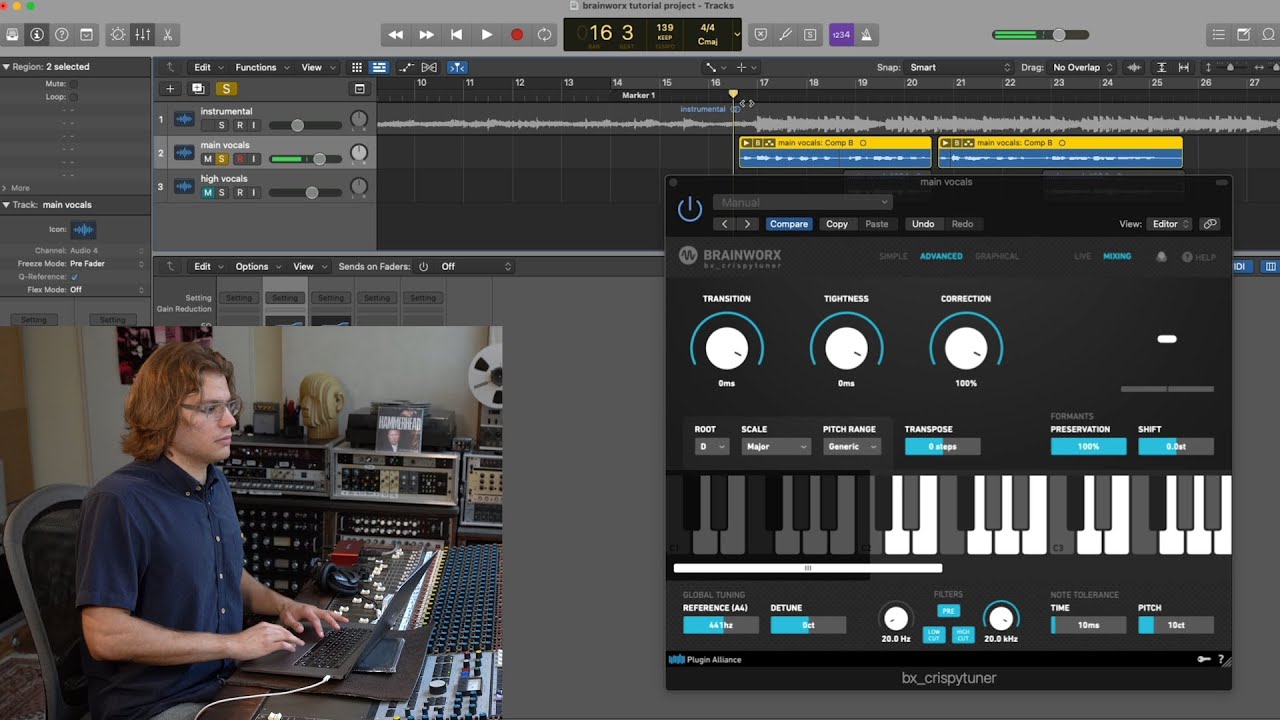Record-enable the main vocals track
Viewport: 1280px width, 720px height.
click(x=240, y=159)
